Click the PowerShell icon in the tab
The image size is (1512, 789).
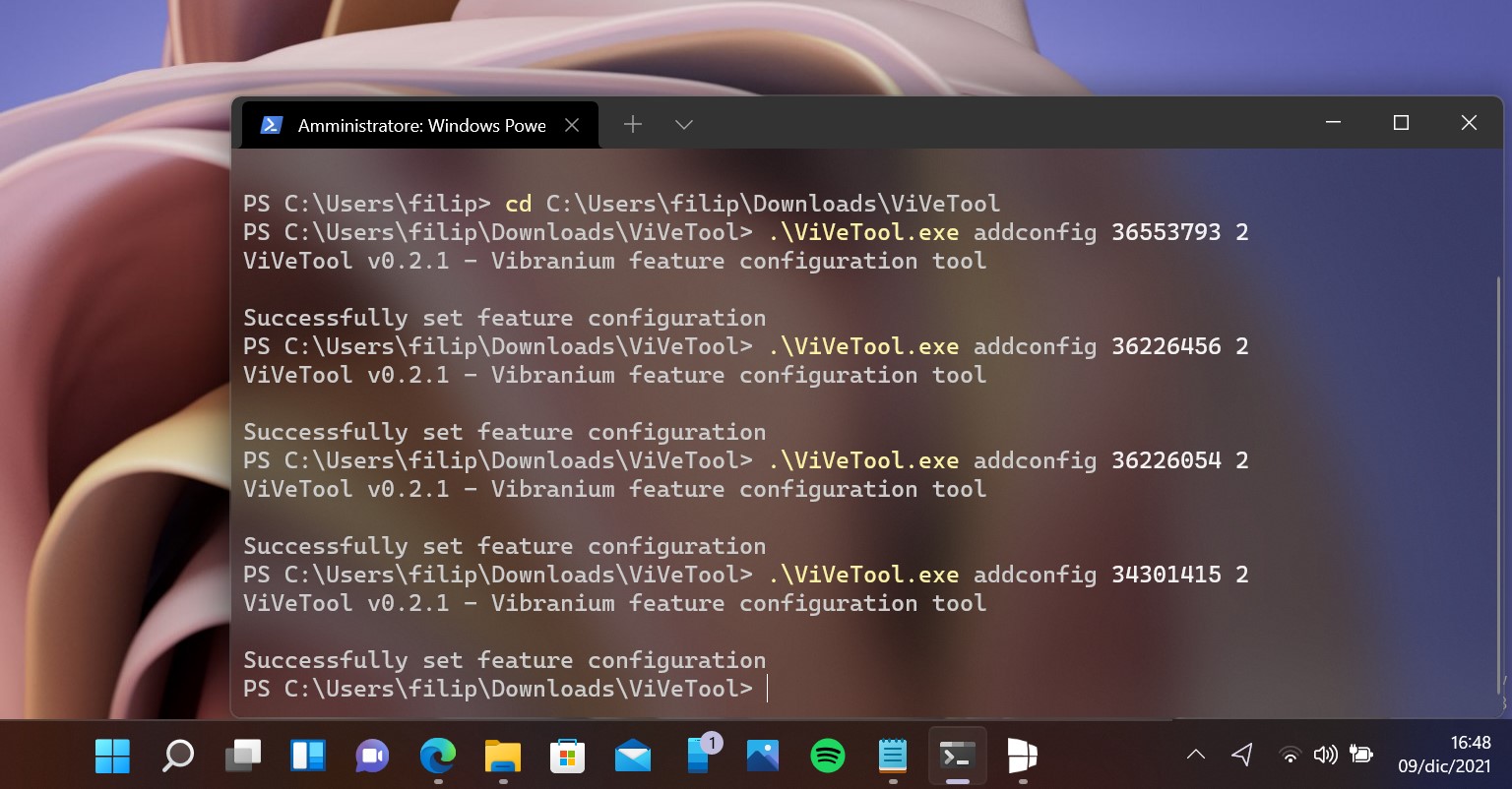pos(271,125)
